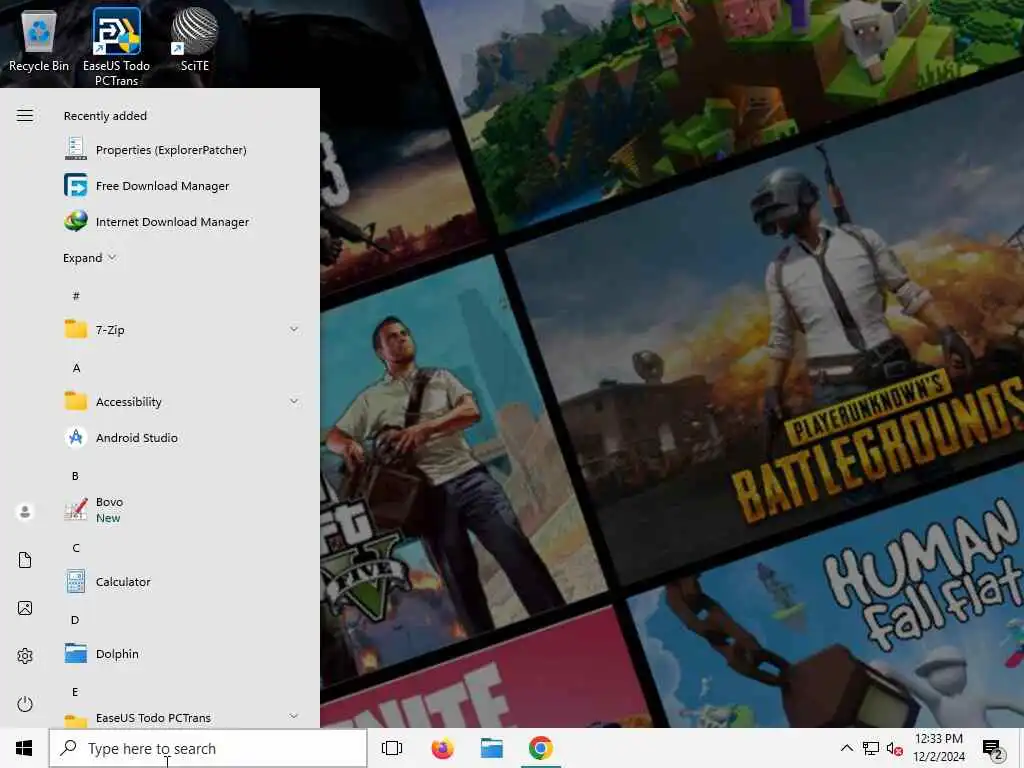Expand EaseUS Todo PCTrans folder chevron

click(294, 716)
